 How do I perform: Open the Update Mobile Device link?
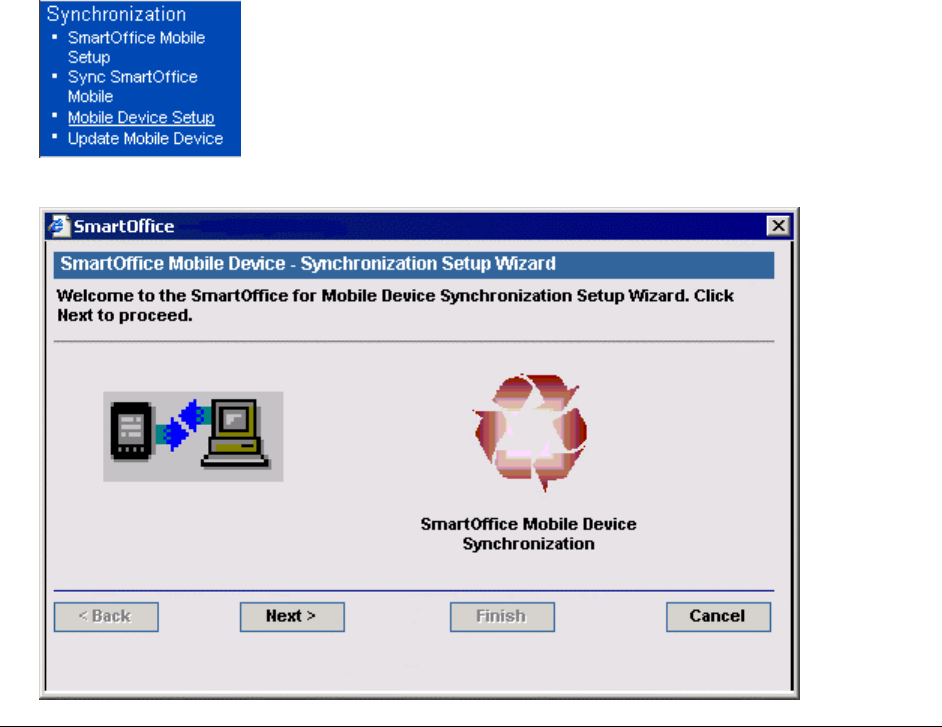click(145, 139)
